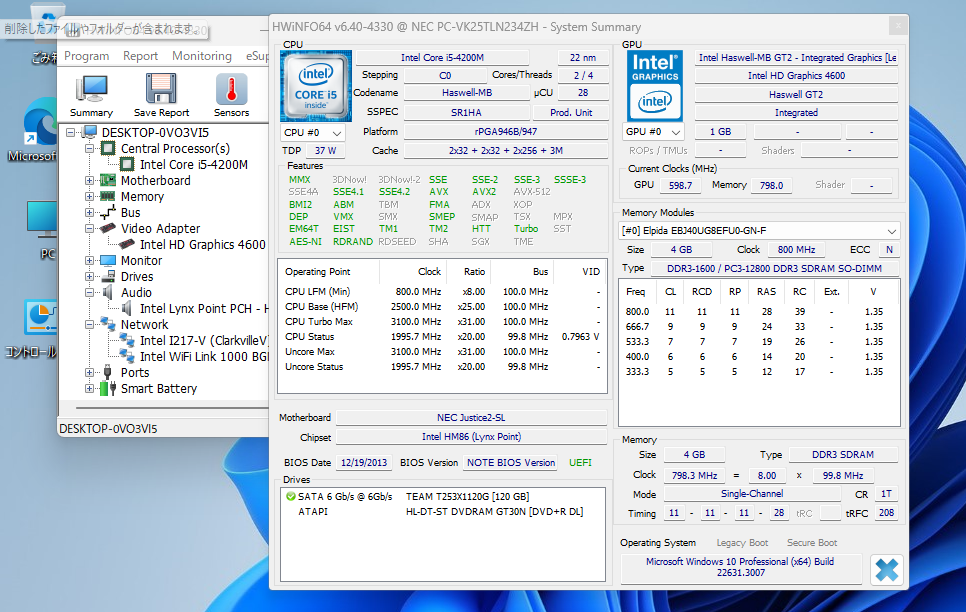966x612 pixels.
Task: Collapse the DESKTOP-0VO3VI5 root node
Action: 71,132
